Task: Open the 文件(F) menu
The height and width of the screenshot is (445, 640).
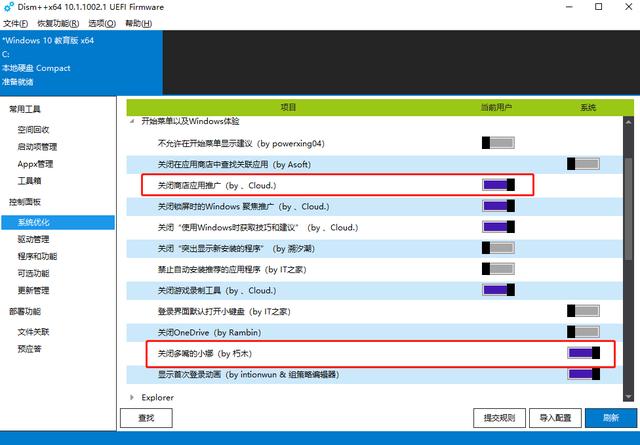Action: (16, 23)
